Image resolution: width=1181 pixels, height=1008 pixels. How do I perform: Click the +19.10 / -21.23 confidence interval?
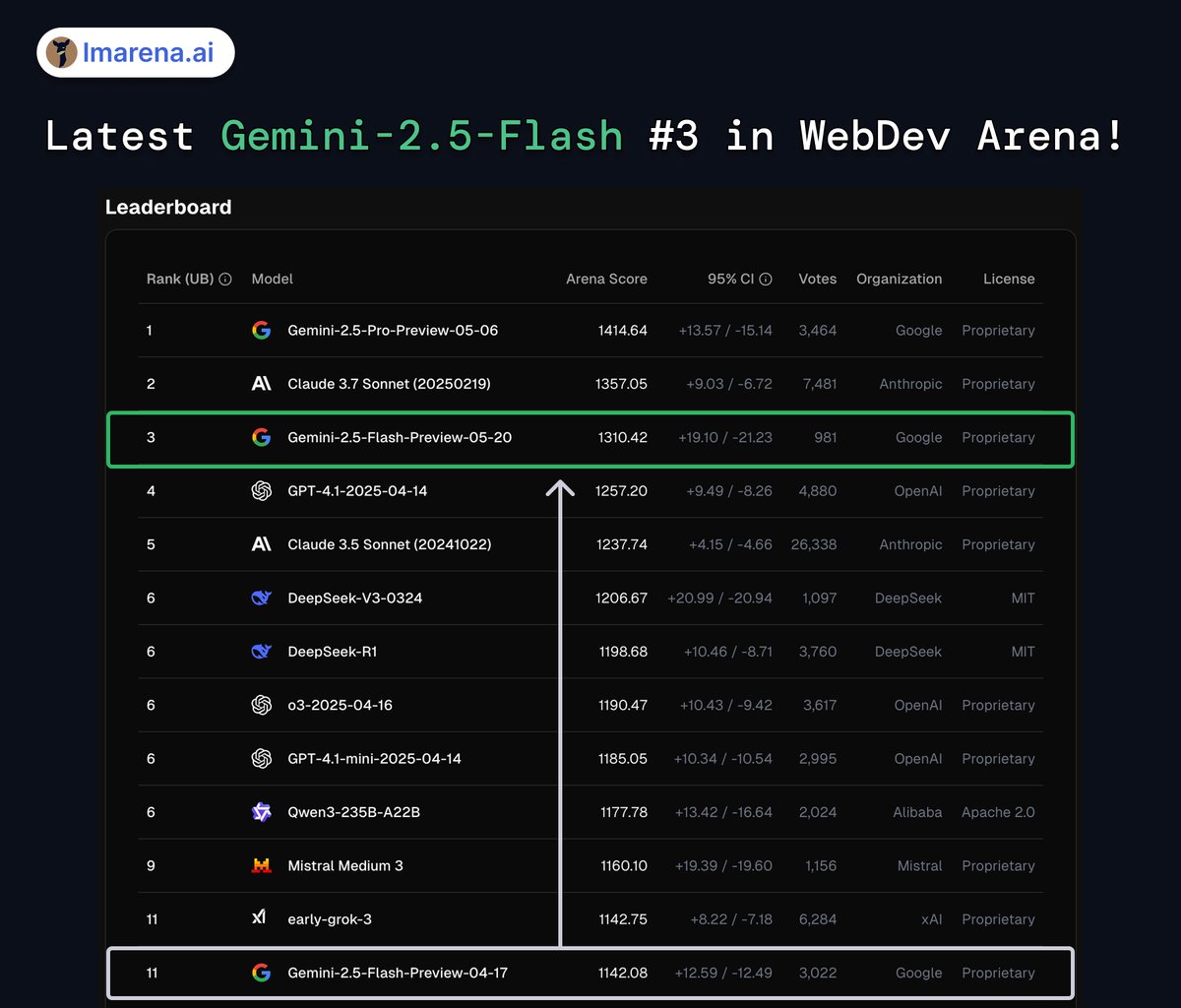click(726, 437)
